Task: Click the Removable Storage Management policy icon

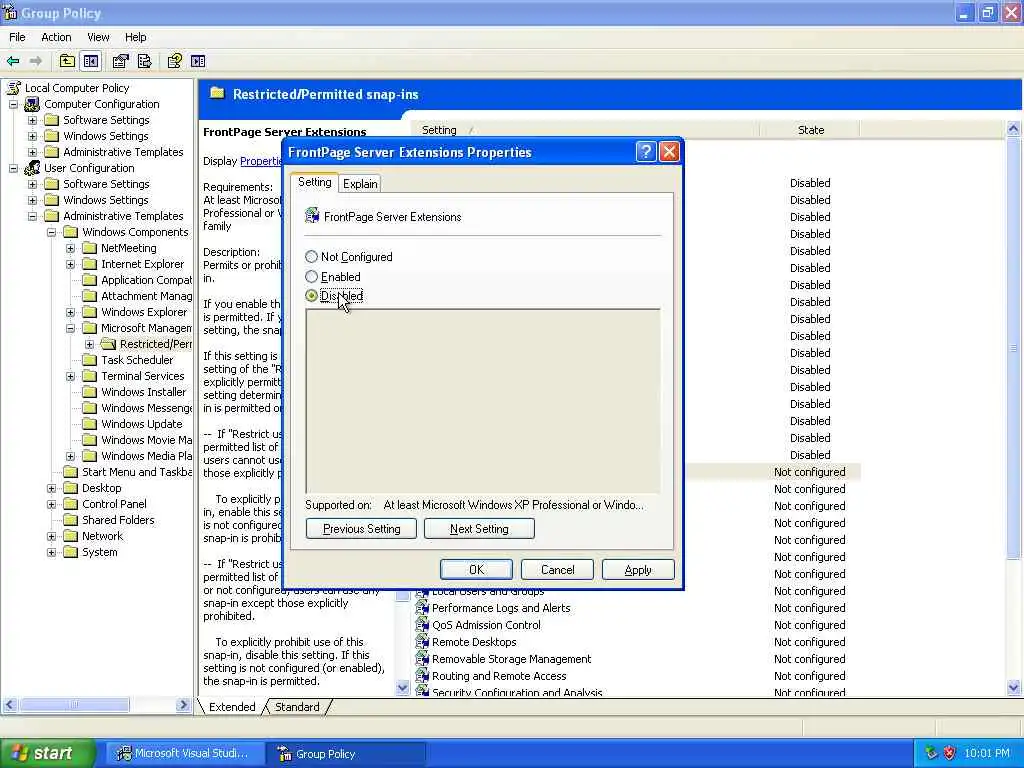Action: [x=423, y=659]
